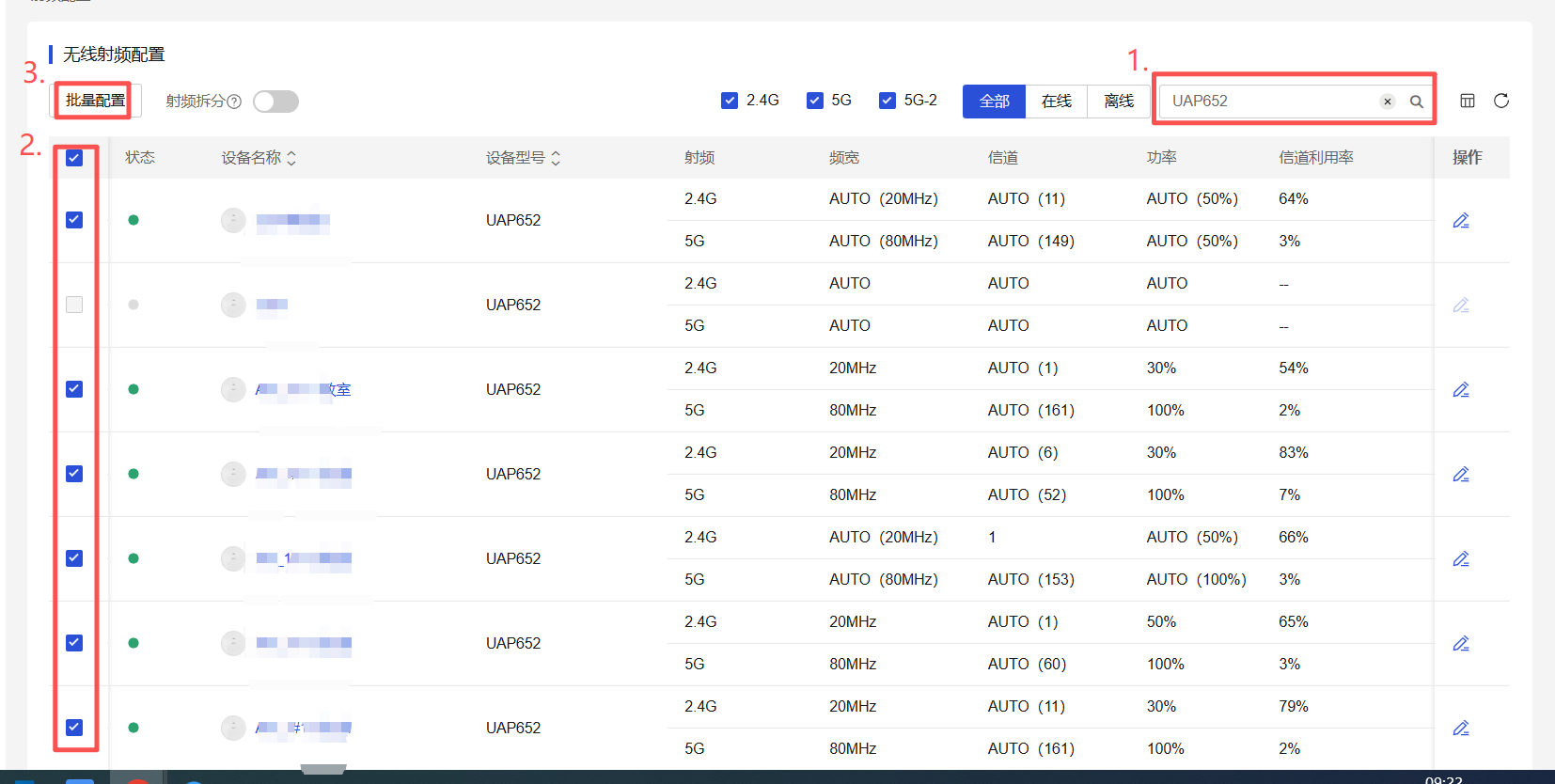Sort by 设备名称 column
This screenshot has height=784, width=1555.
pyautogui.click(x=291, y=158)
